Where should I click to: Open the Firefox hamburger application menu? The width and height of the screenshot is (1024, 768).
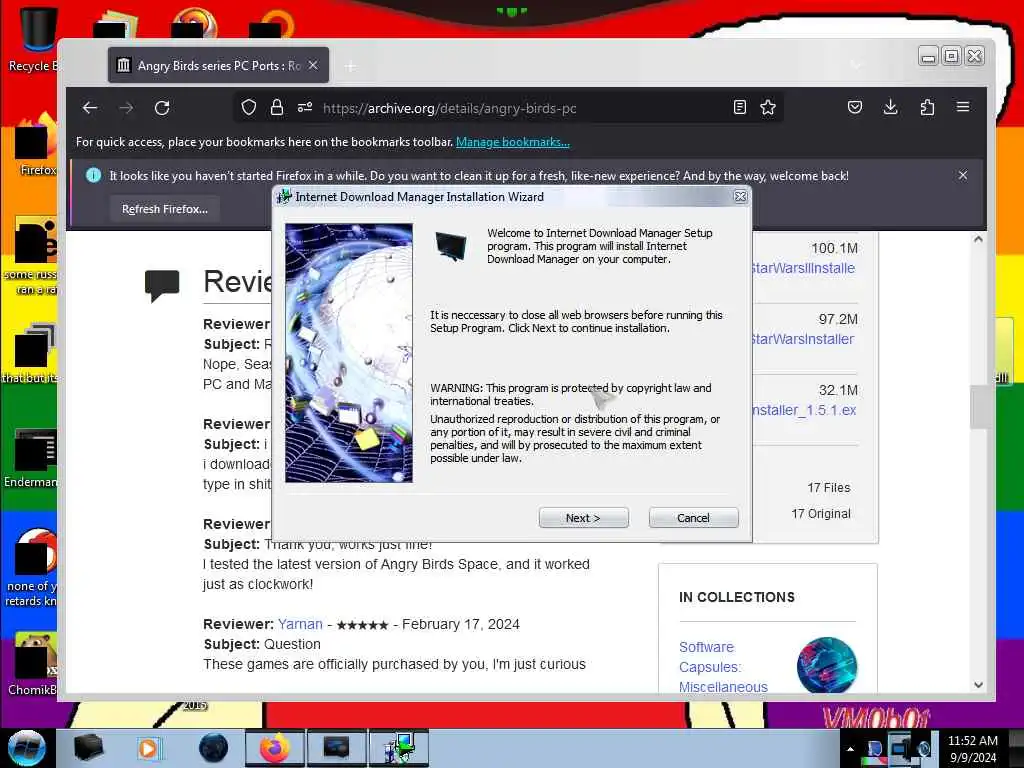(x=963, y=108)
